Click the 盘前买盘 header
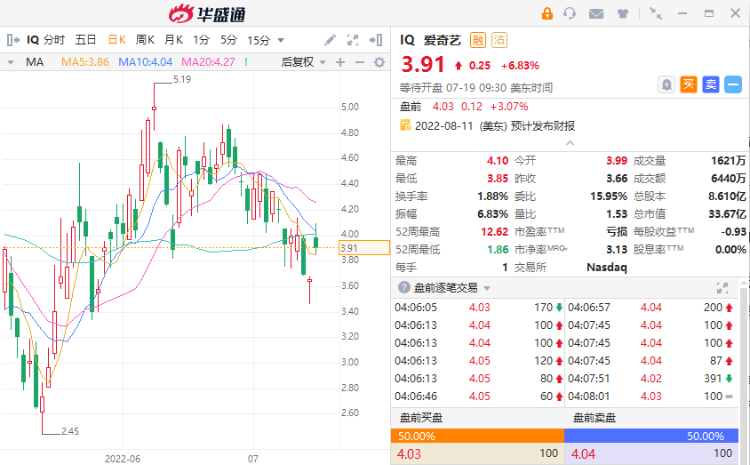The width and height of the screenshot is (750, 465). coord(421,418)
